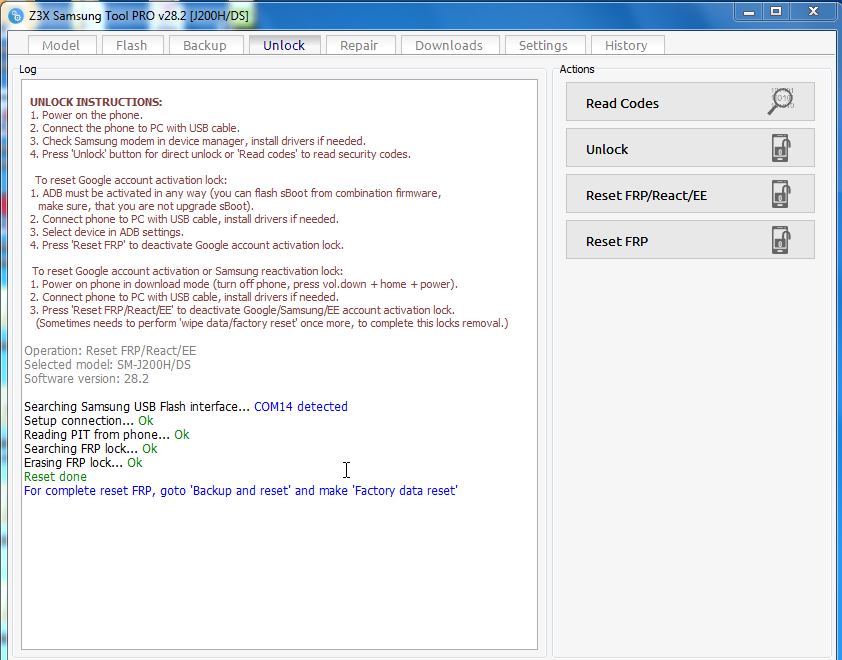Click 'Setup connection... Ok' log line
842x660 pixels.
pyautogui.click(x=89, y=420)
